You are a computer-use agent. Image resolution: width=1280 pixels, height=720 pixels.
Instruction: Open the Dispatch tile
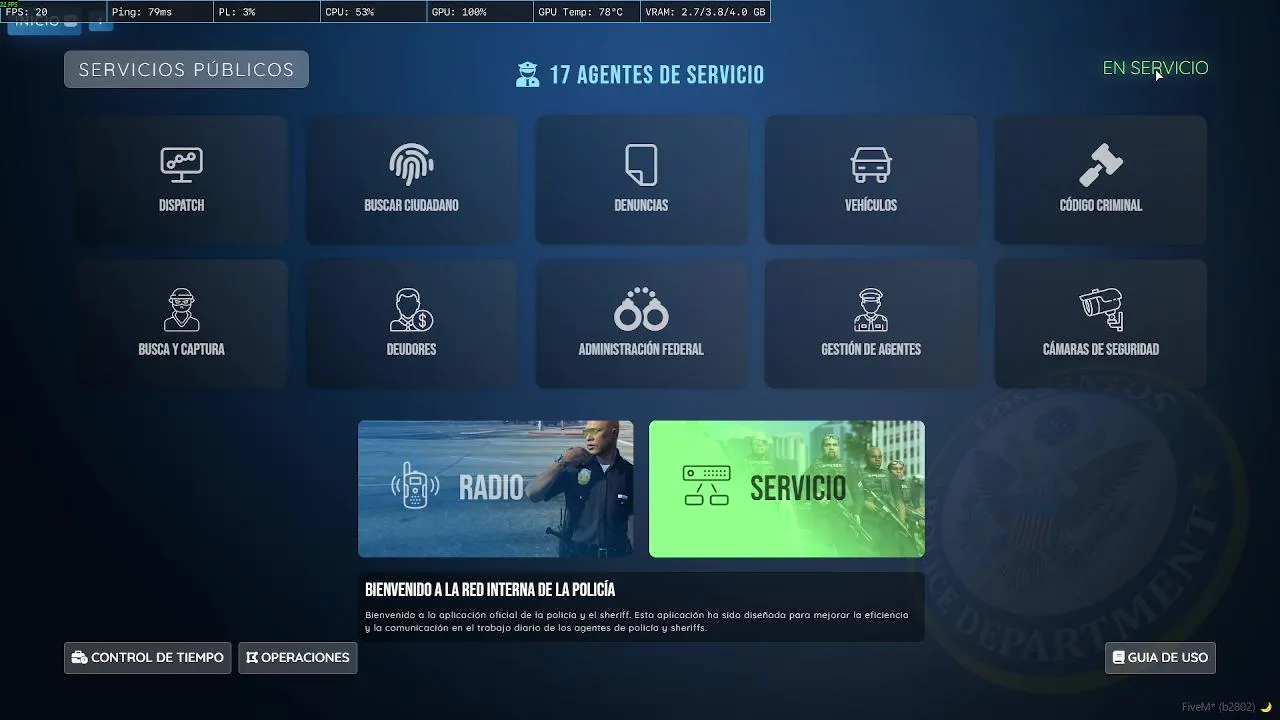181,180
